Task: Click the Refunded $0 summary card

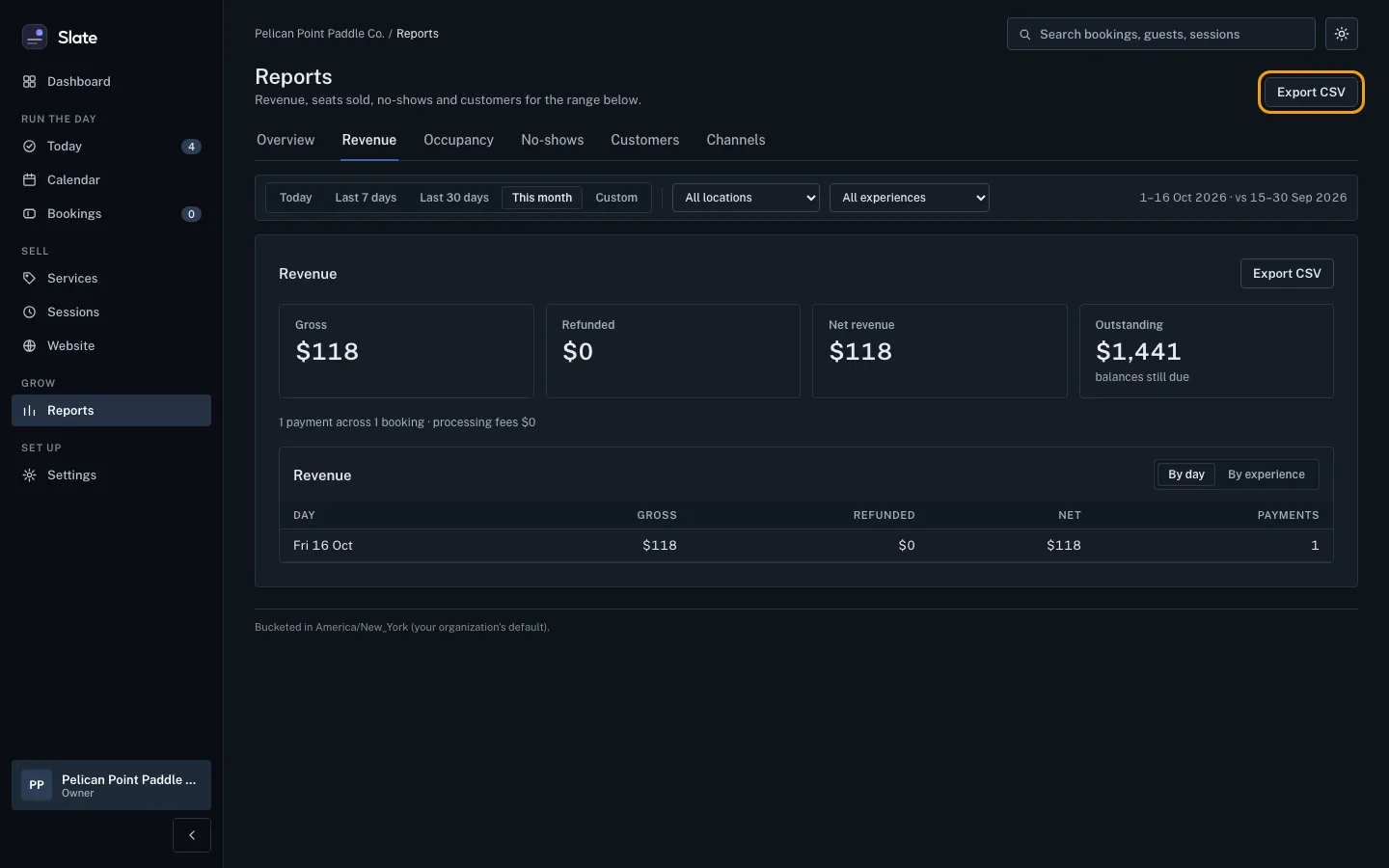Action: (x=673, y=351)
